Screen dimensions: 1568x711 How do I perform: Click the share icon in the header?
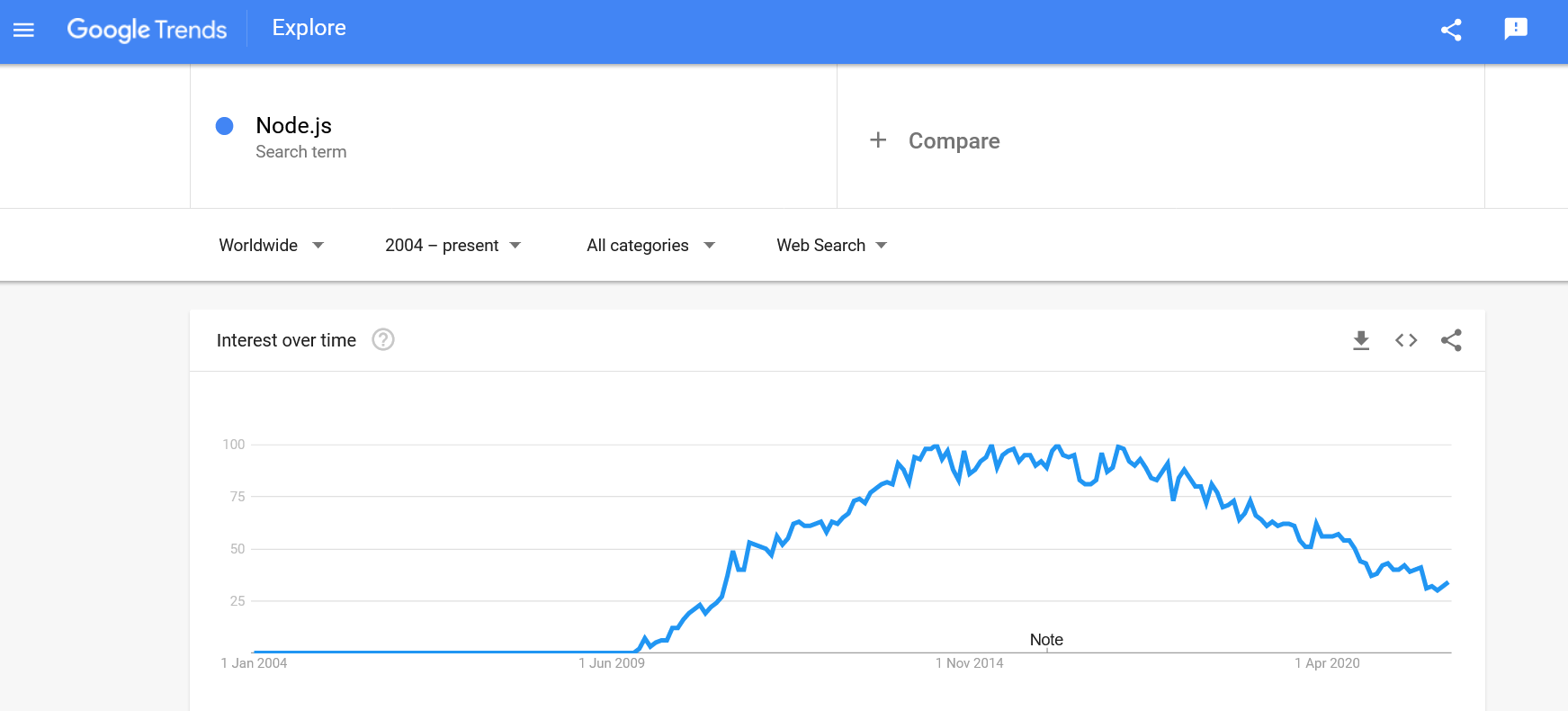[1450, 30]
